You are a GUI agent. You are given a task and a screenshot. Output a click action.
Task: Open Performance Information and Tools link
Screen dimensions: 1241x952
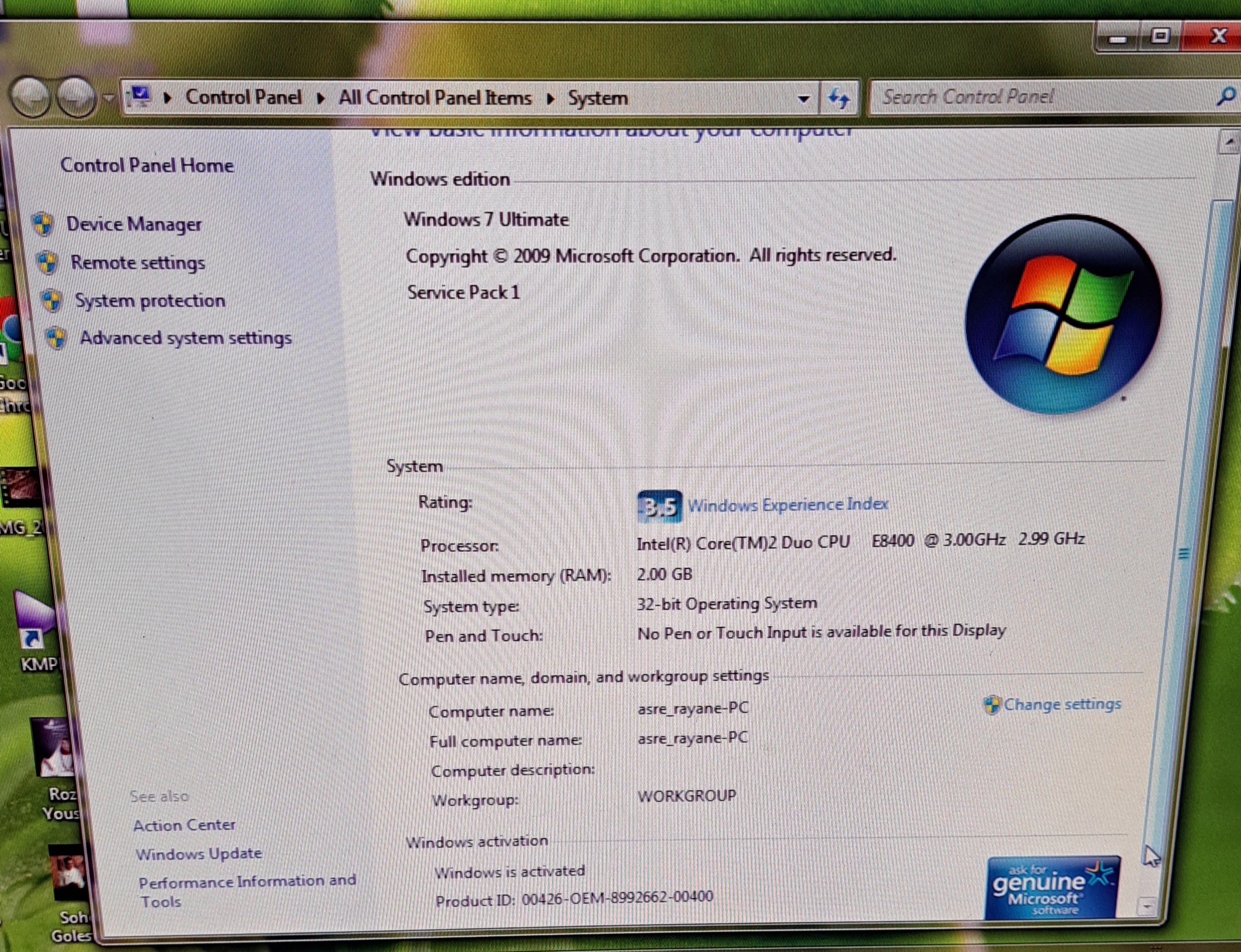click(x=247, y=891)
